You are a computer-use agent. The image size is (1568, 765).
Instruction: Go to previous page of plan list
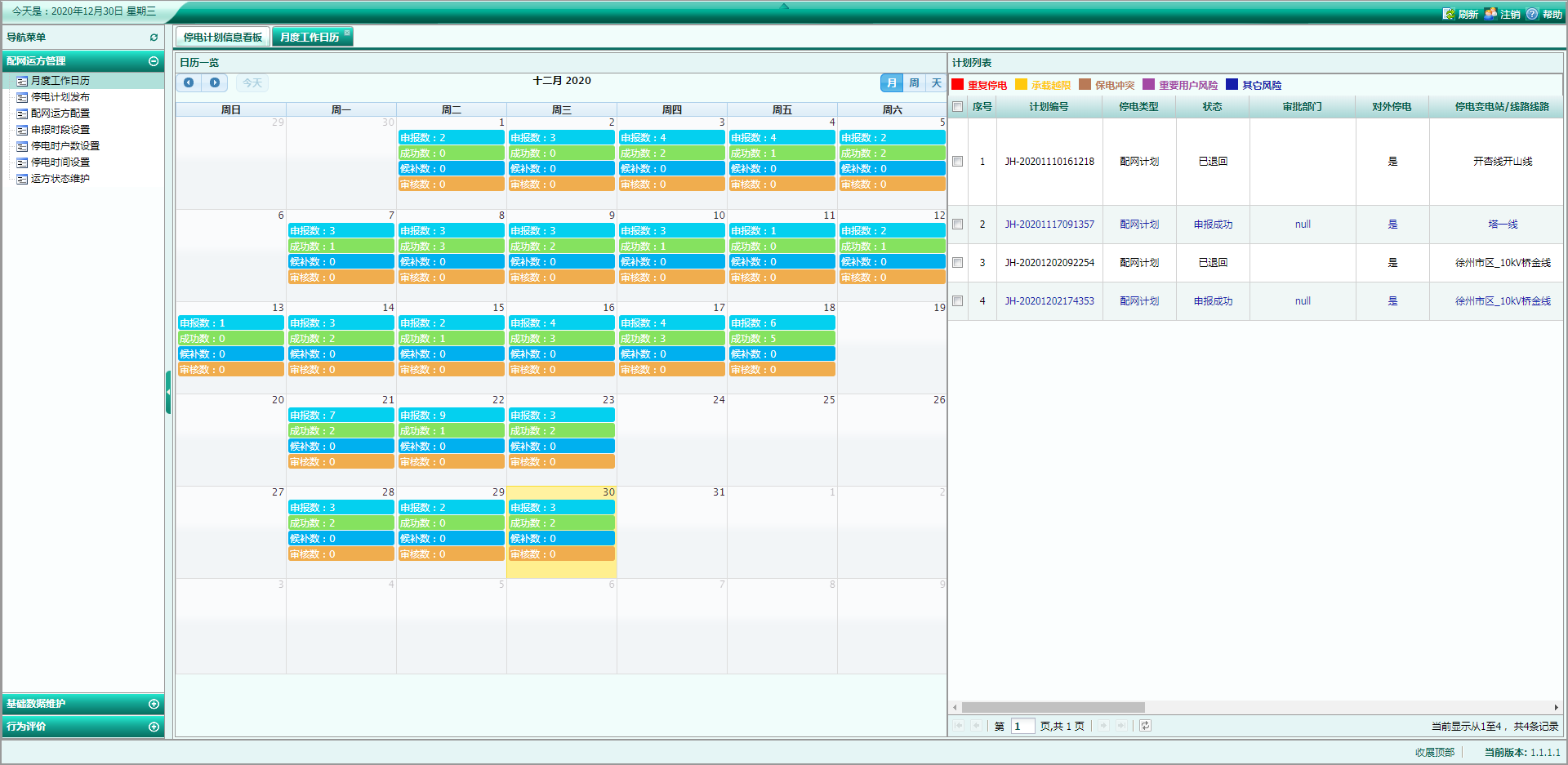tap(976, 726)
